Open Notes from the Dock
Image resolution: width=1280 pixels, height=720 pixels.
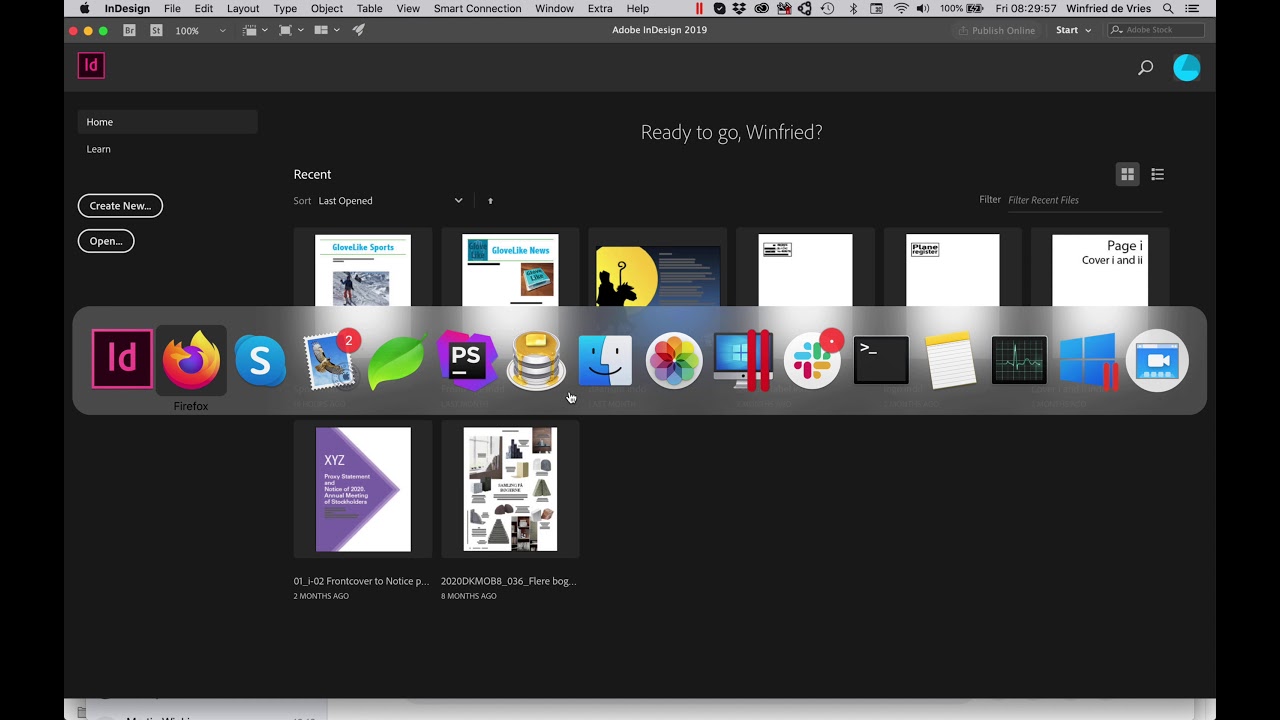[950, 360]
